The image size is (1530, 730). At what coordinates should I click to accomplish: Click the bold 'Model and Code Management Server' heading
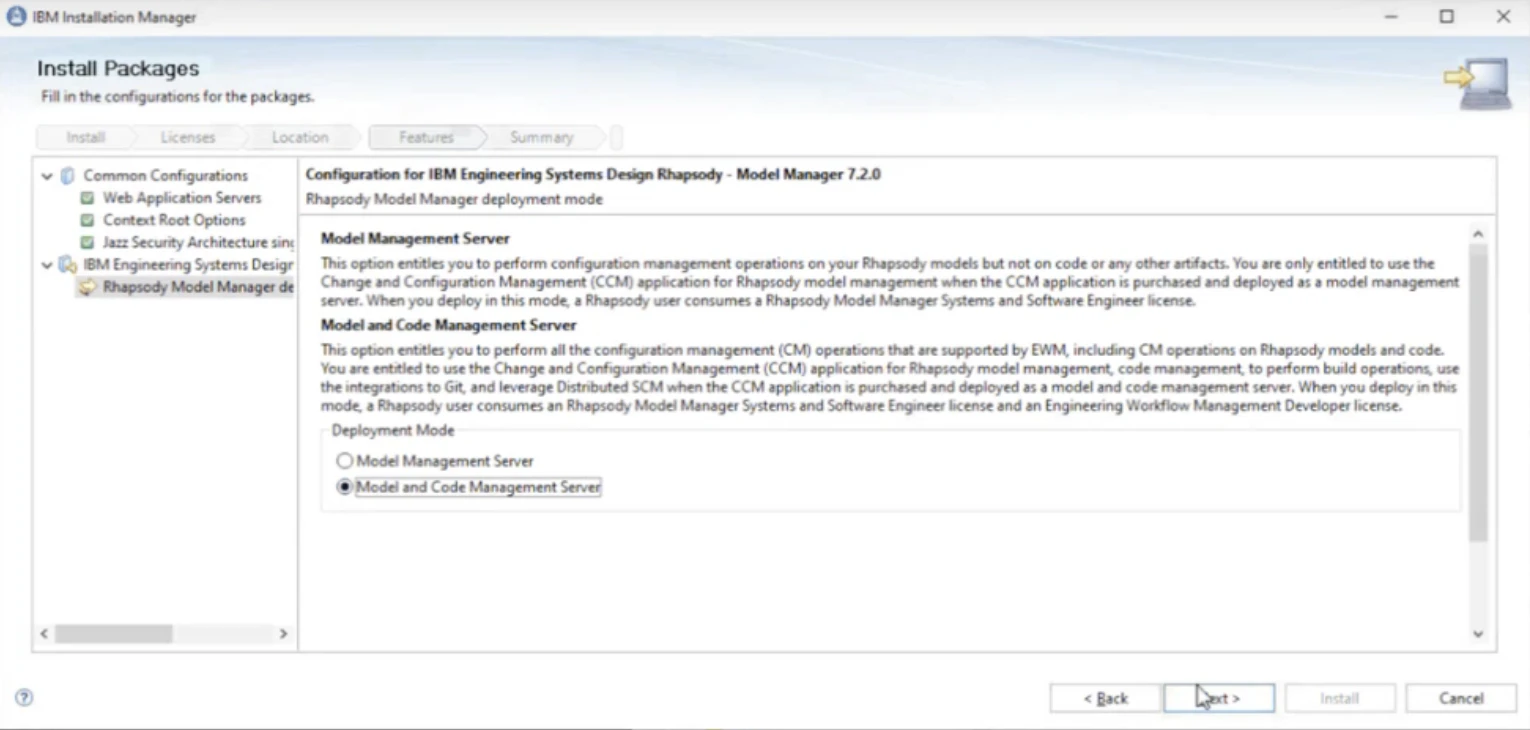449,325
